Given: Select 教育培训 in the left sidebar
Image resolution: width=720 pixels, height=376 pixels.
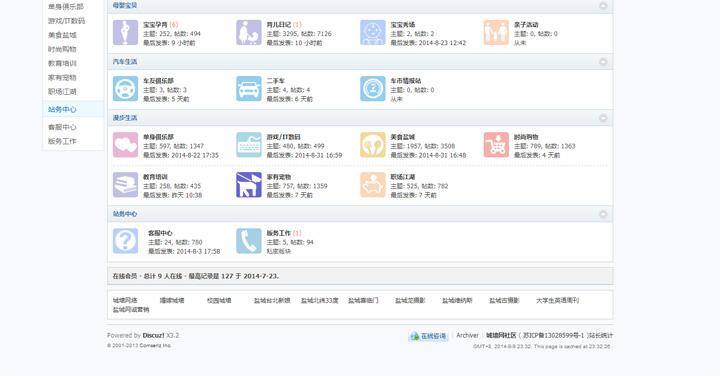Looking at the screenshot, I should click(62, 63).
